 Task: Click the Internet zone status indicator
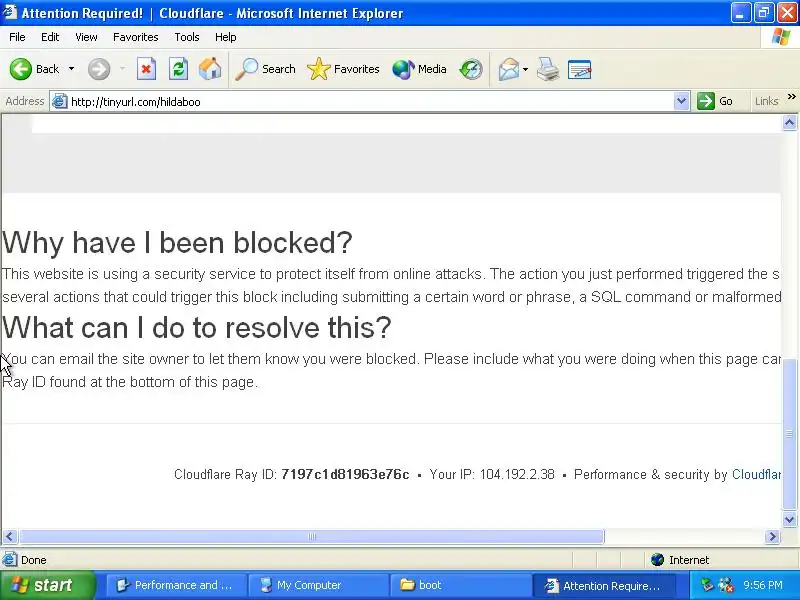[x=680, y=560]
